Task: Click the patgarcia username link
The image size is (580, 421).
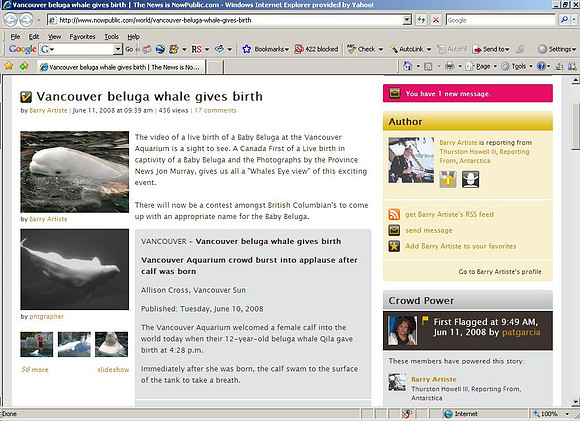Action: pyautogui.click(x=521, y=332)
